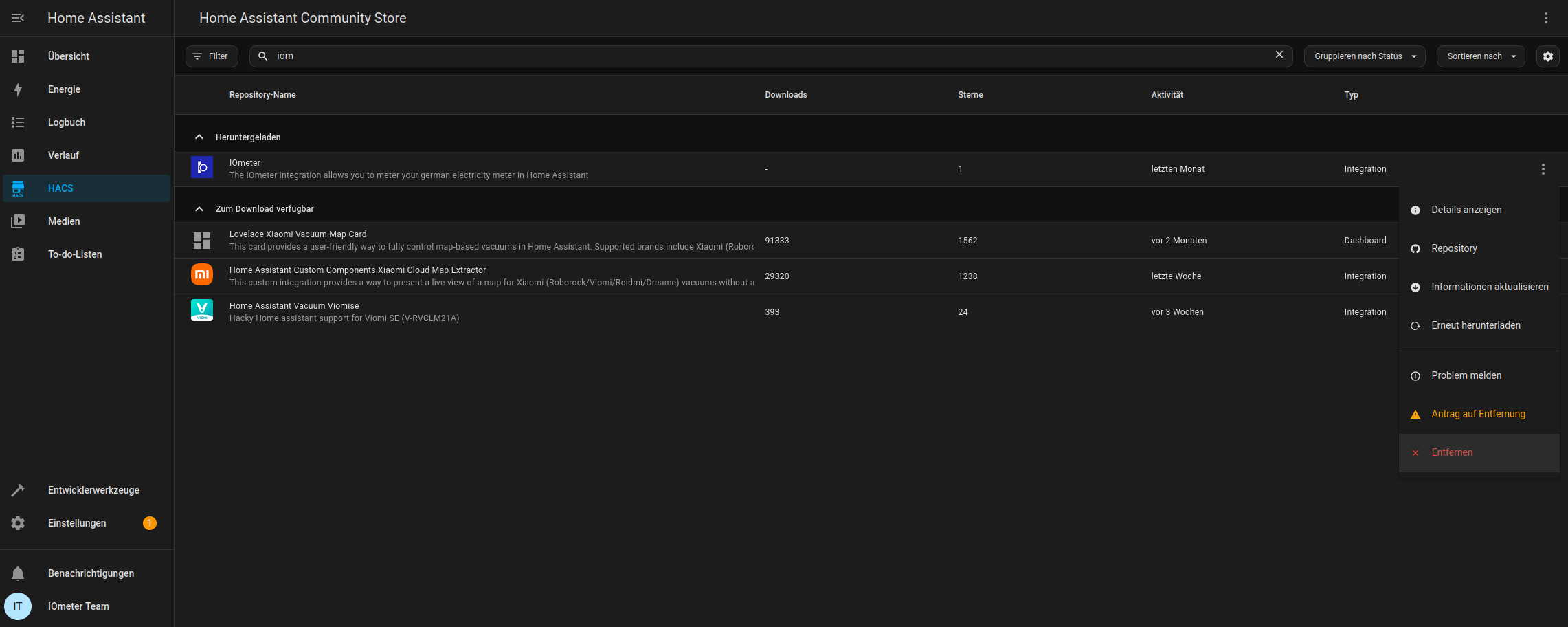The image size is (1568, 627).
Task: Open the Übersicht dashboard
Action: click(x=87, y=56)
